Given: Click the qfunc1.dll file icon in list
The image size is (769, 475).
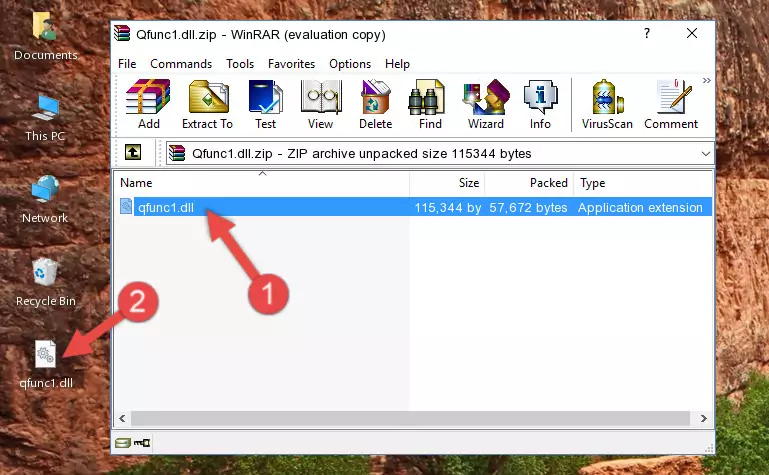Looking at the screenshot, I should (x=126, y=206).
